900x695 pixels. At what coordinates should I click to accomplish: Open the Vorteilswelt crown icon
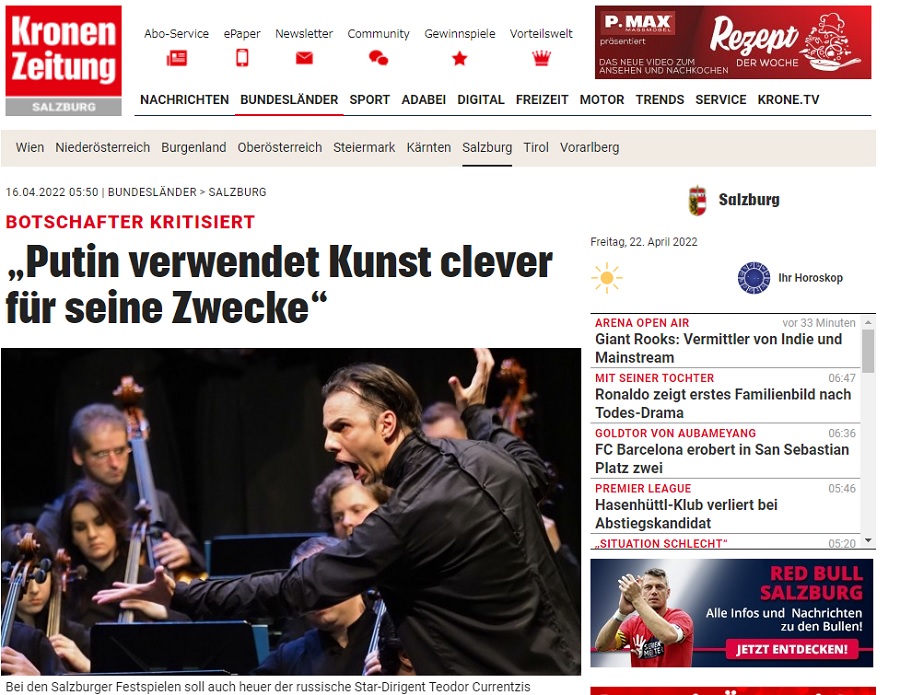point(541,58)
